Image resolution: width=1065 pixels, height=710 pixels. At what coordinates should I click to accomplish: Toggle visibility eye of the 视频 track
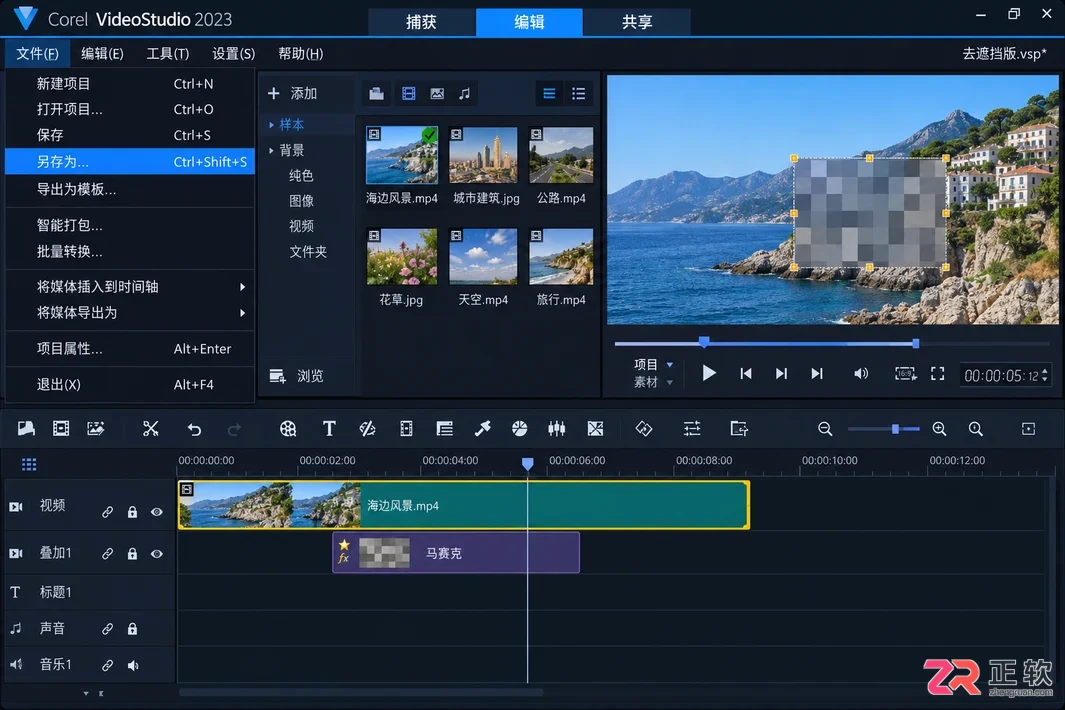pos(157,512)
